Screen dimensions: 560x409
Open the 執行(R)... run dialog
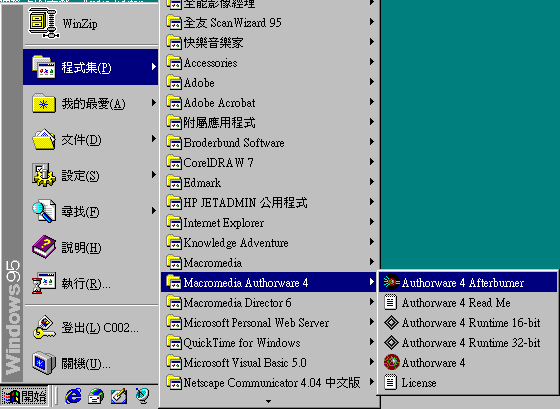coord(91,283)
